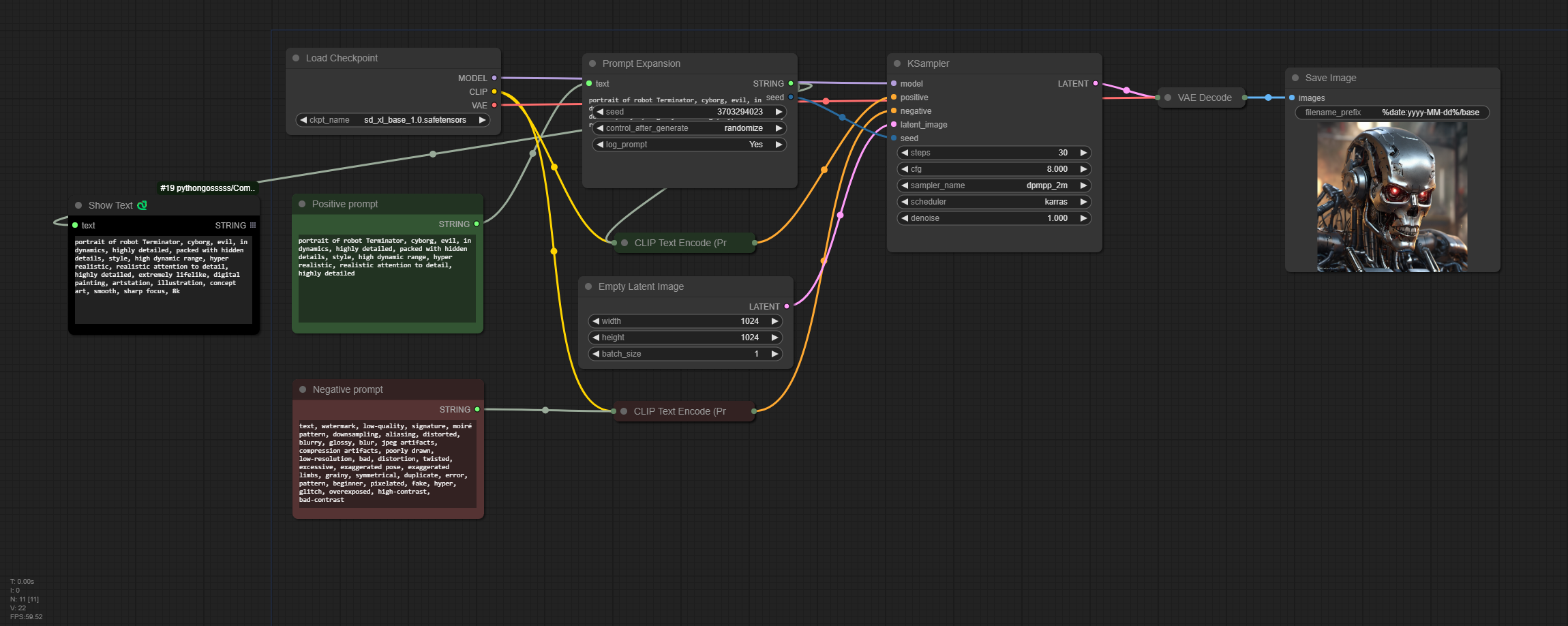The height and width of the screenshot is (626, 1568).
Task: Collapse the Negative prompt node via its title dot
Action: 303,389
